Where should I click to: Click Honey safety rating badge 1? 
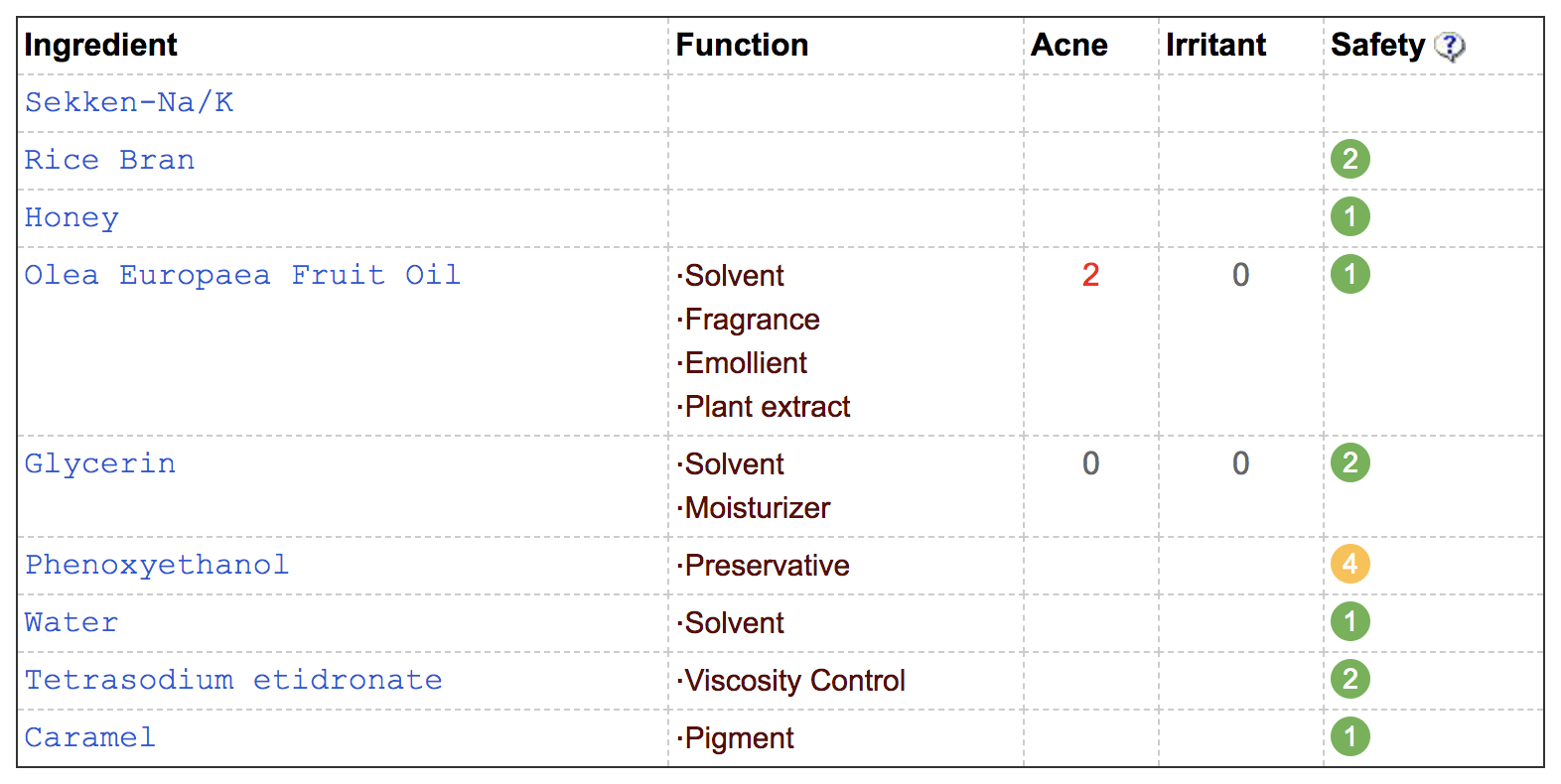coord(1350,216)
